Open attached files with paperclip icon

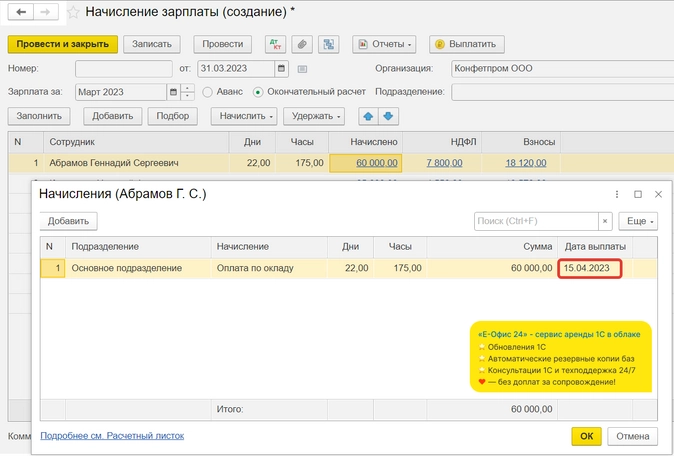pos(300,45)
